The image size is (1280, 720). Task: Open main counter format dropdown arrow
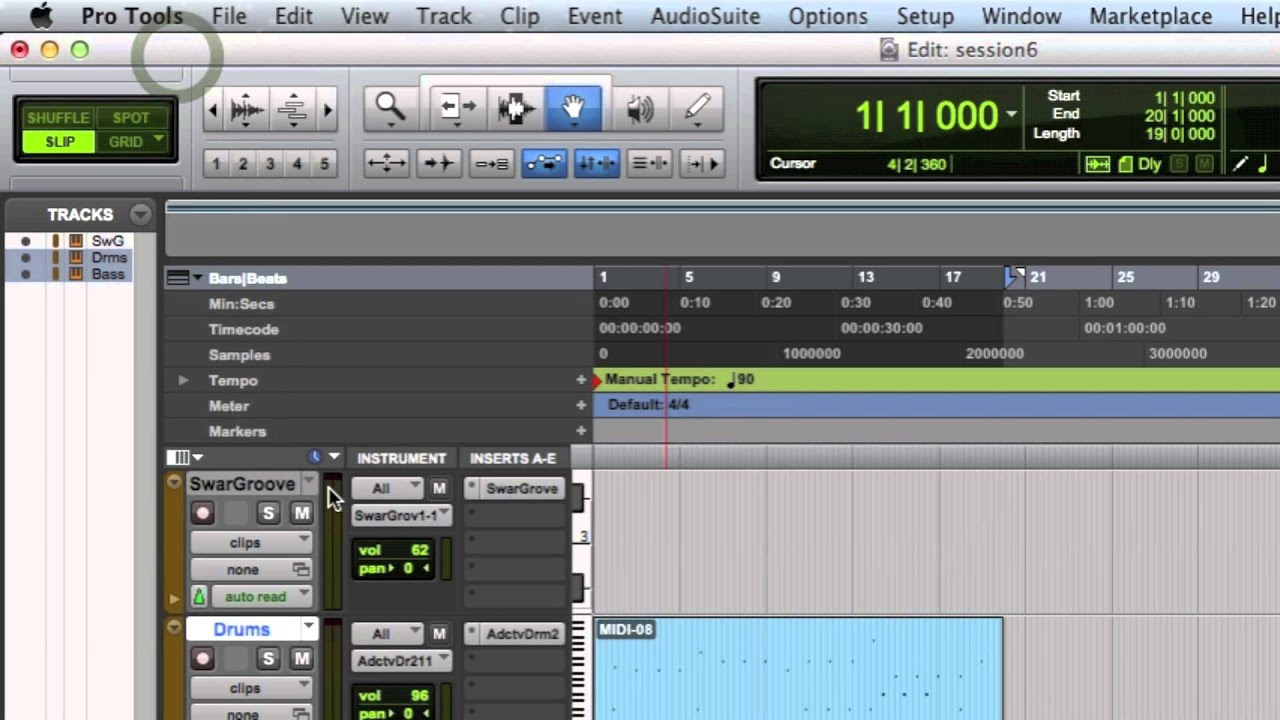coord(1012,115)
